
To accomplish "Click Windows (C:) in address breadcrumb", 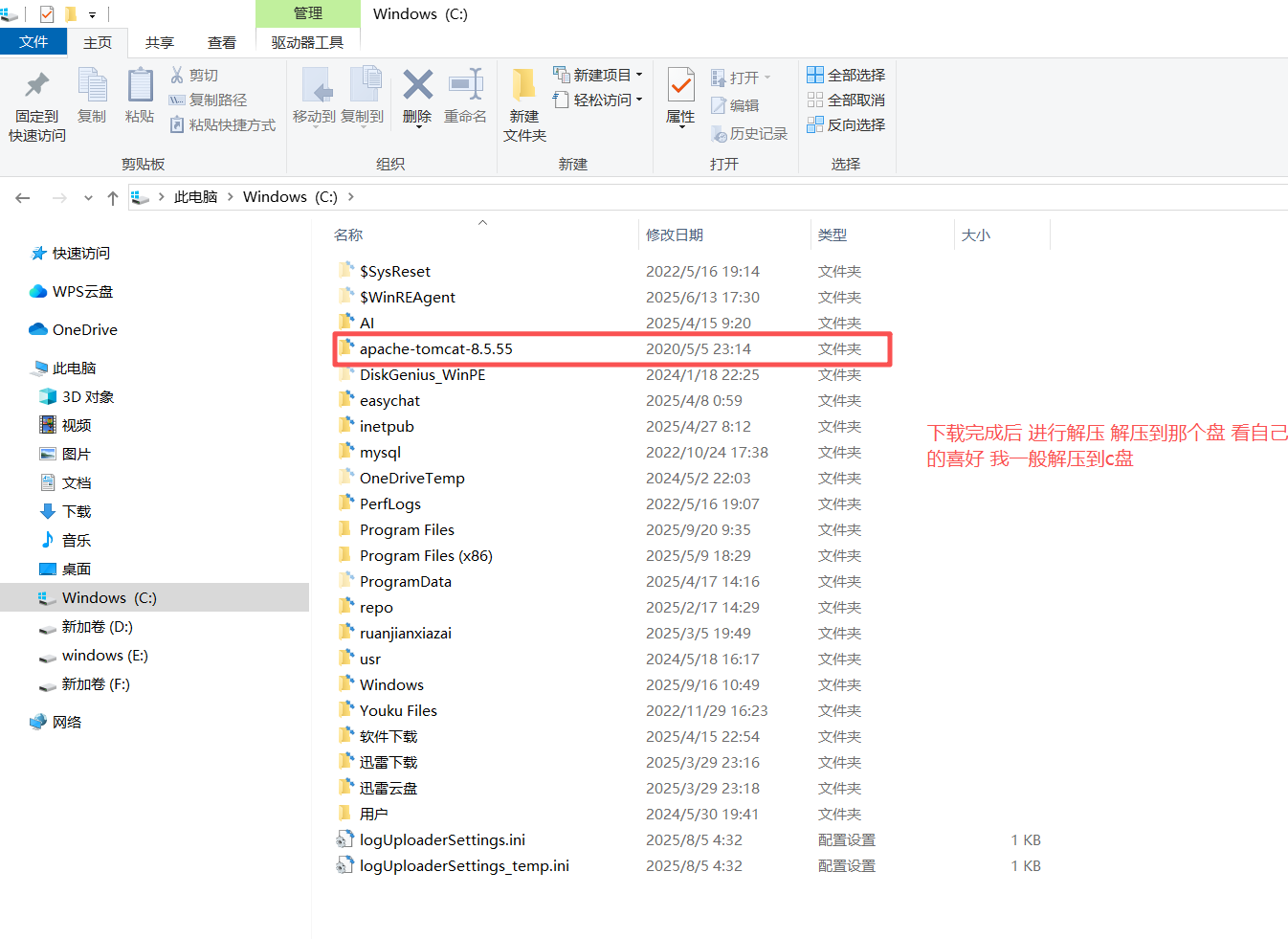I will 291,197.
